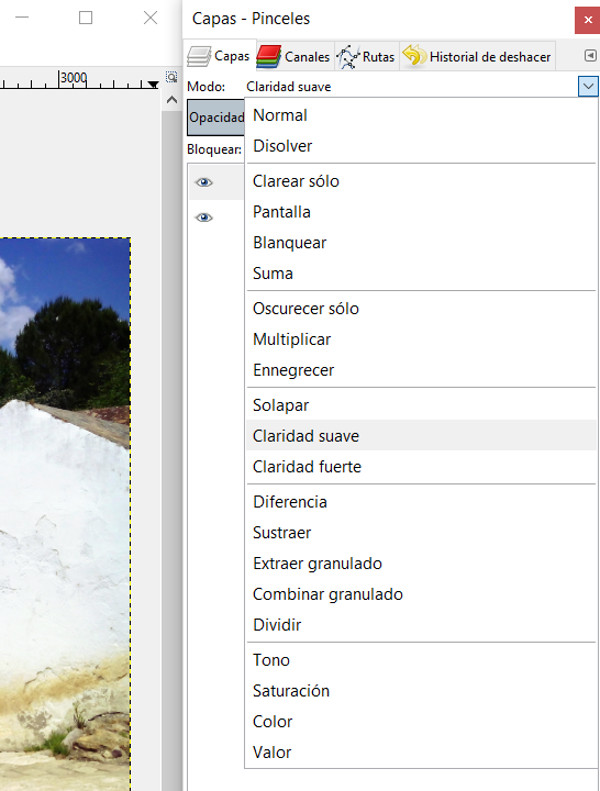Maximize the image window
The width and height of the screenshot is (600, 791).
coord(85,18)
